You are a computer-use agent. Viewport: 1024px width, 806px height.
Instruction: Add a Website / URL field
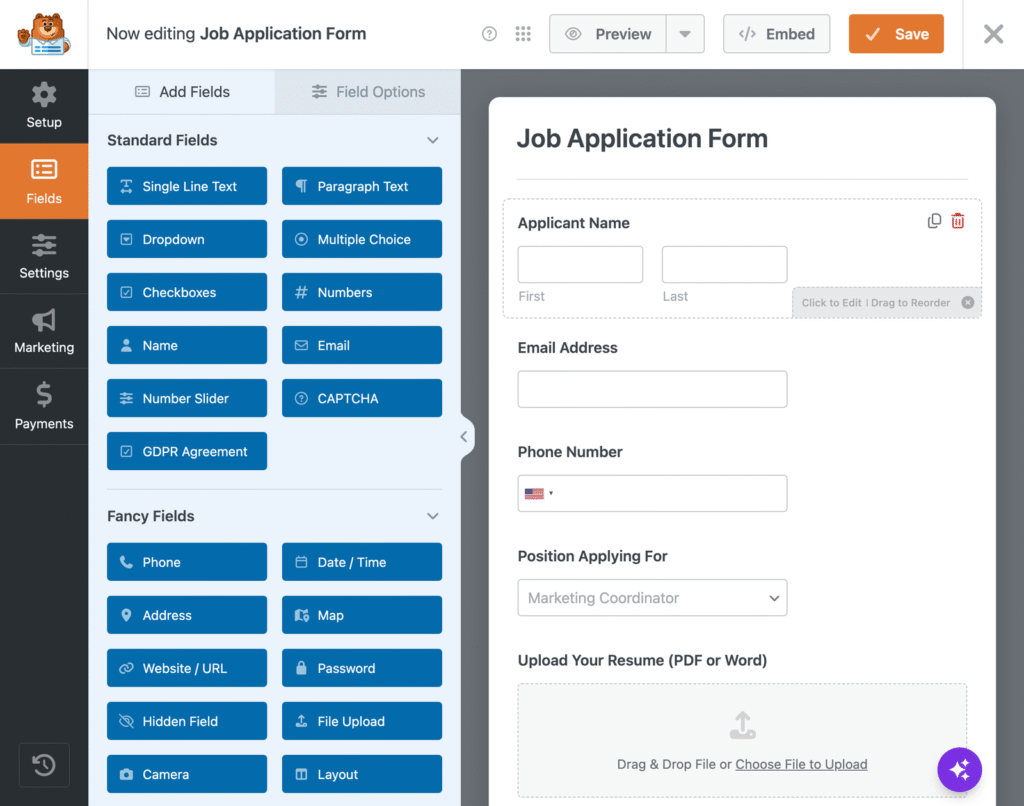pos(187,668)
